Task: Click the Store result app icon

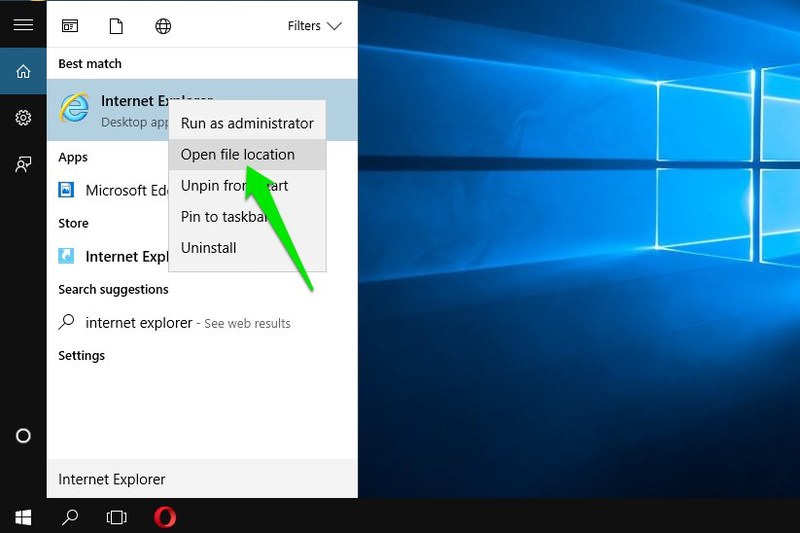Action: pos(66,256)
